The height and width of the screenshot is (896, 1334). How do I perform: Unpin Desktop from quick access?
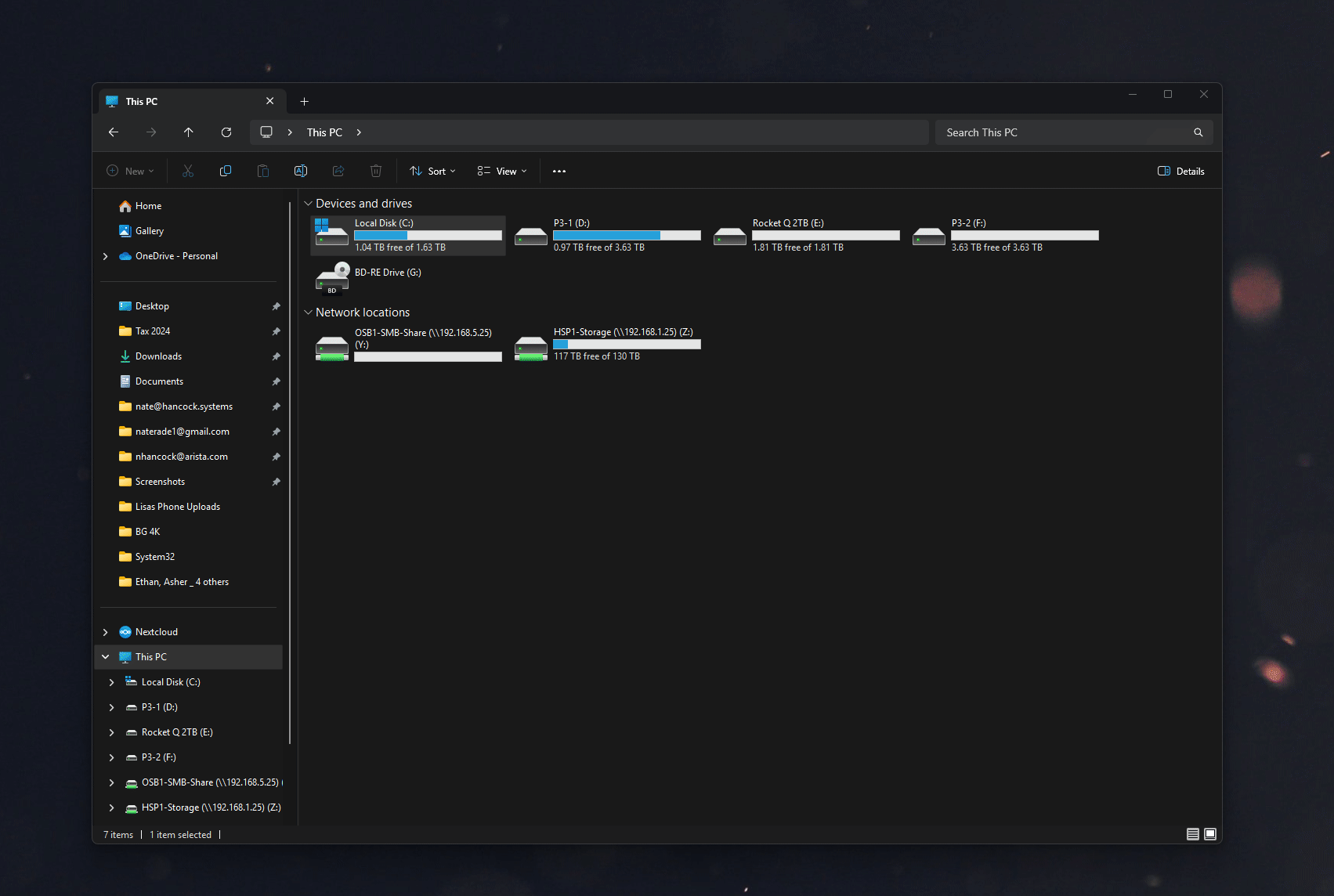276,306
